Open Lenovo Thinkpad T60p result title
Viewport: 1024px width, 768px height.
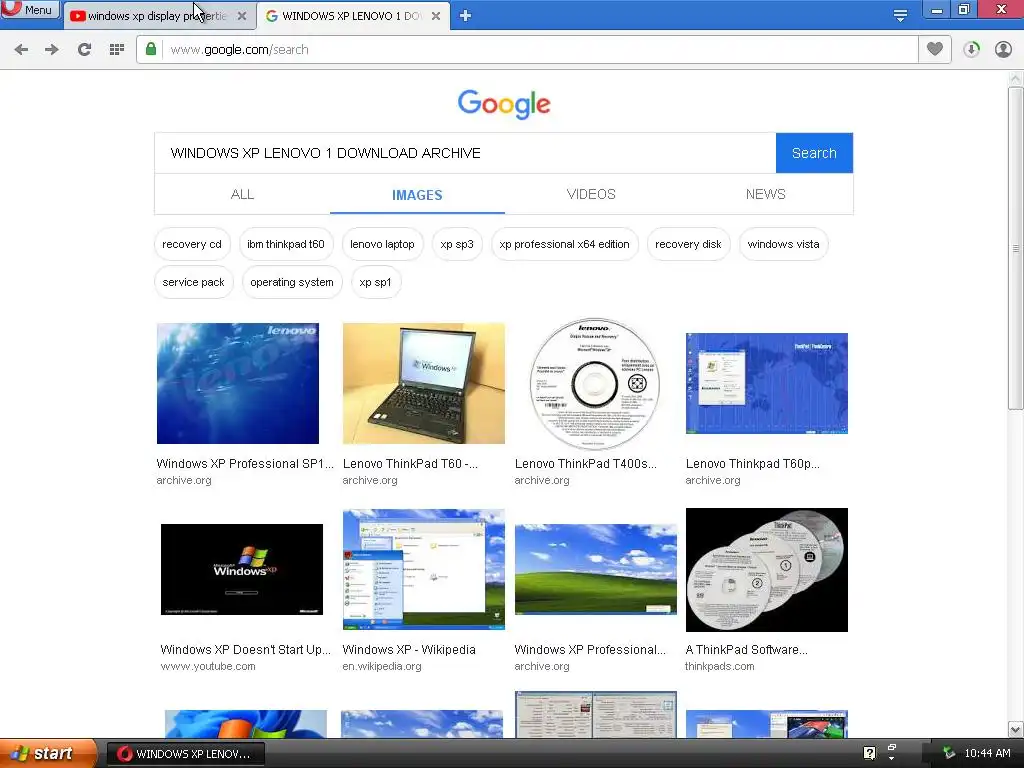(752, 464)
